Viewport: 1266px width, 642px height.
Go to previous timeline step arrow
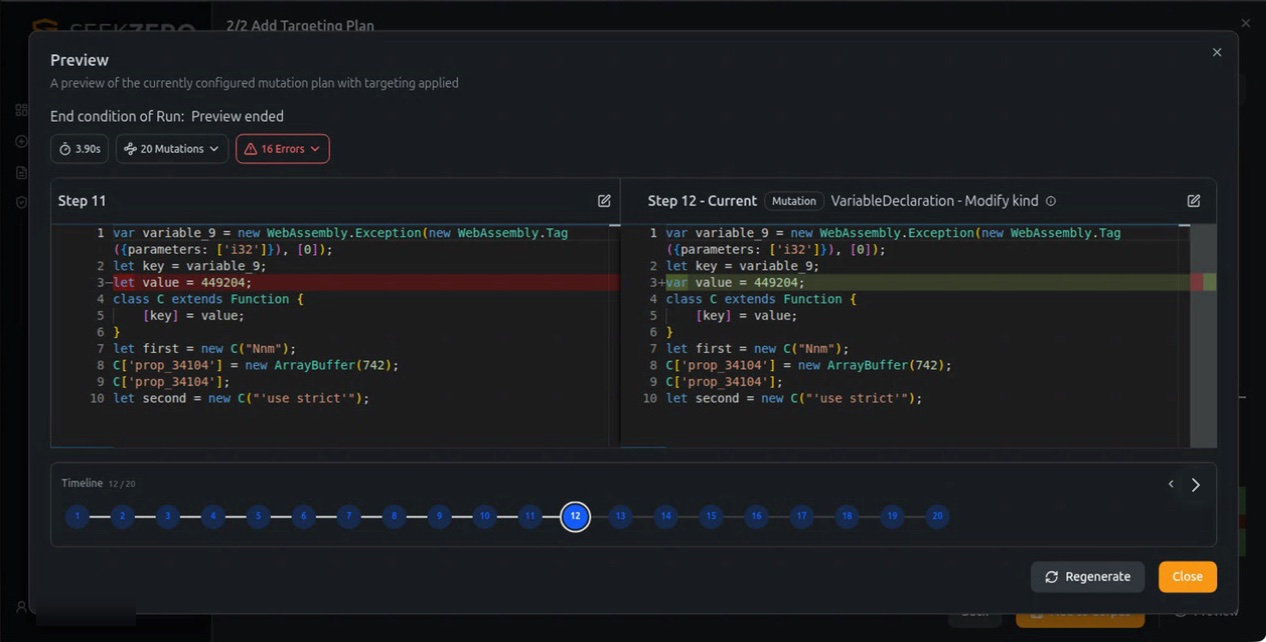tap(1171, 485)
